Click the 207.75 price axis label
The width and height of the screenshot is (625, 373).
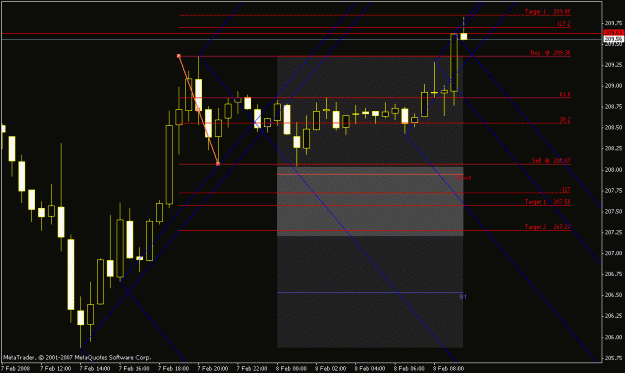pos(614,190)
